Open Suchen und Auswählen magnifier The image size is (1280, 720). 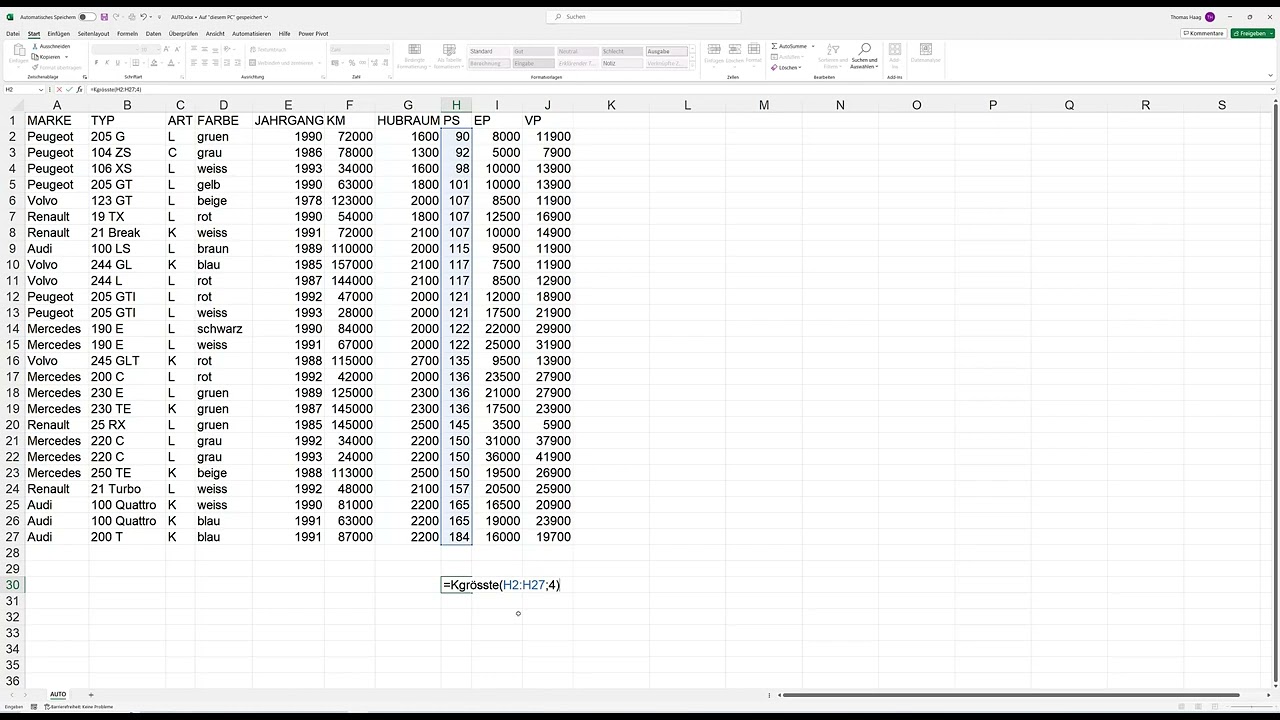tap(865, 55)
